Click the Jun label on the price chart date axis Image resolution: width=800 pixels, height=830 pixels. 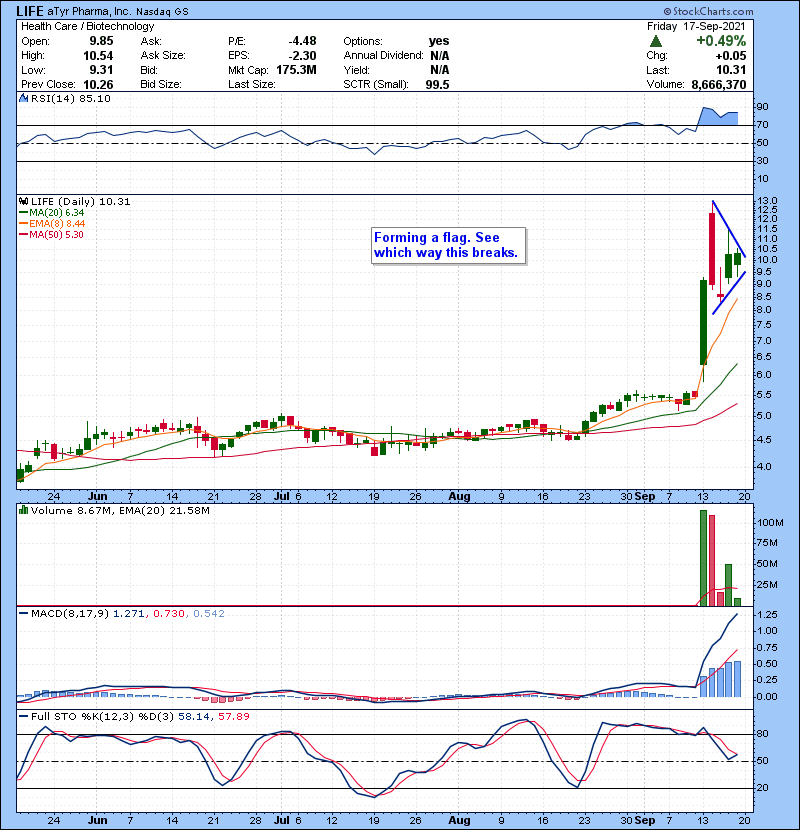[x=97, y=497]
